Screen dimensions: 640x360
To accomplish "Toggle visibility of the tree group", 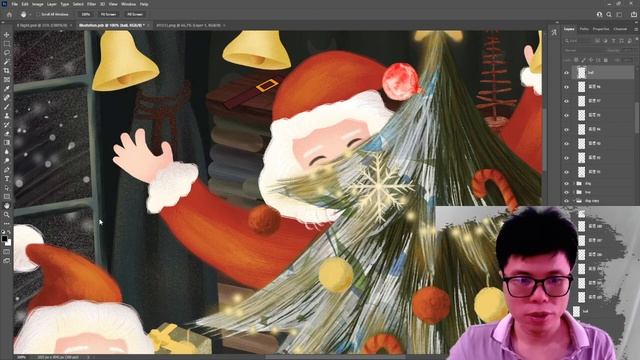I will coord(567,192).
